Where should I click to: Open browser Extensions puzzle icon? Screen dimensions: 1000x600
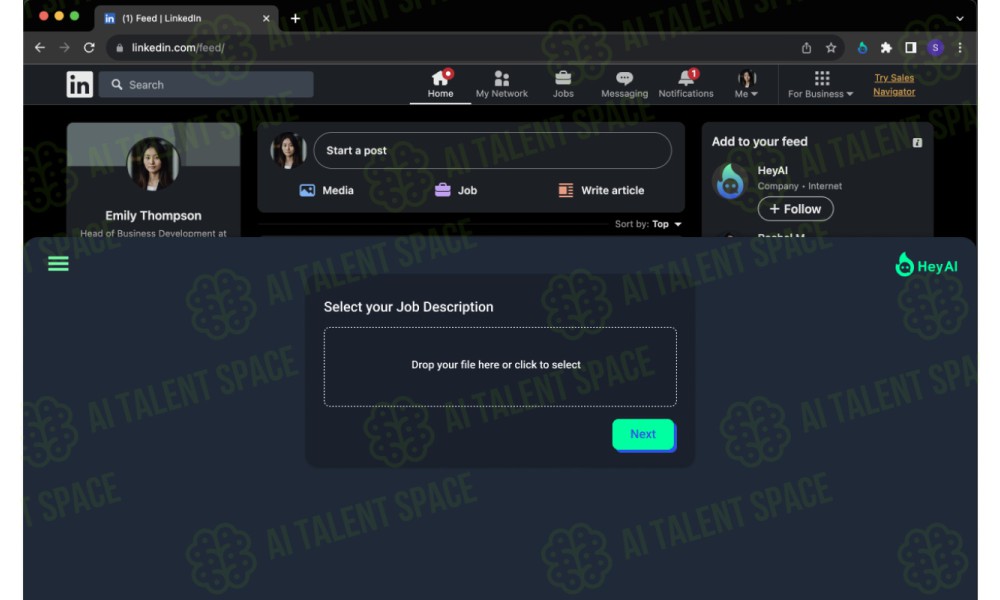click(886, 48)
